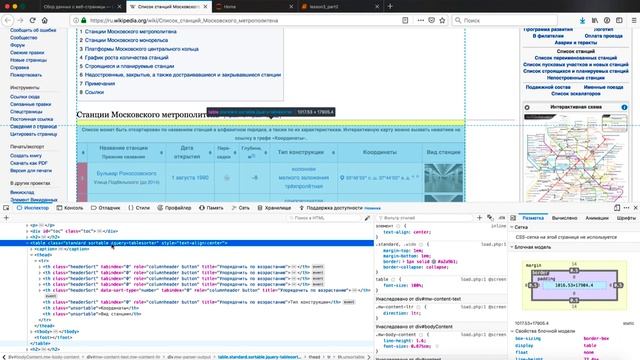Go forward in the browser toolbar
Screen dimensions: 640x360
[20, 20]
